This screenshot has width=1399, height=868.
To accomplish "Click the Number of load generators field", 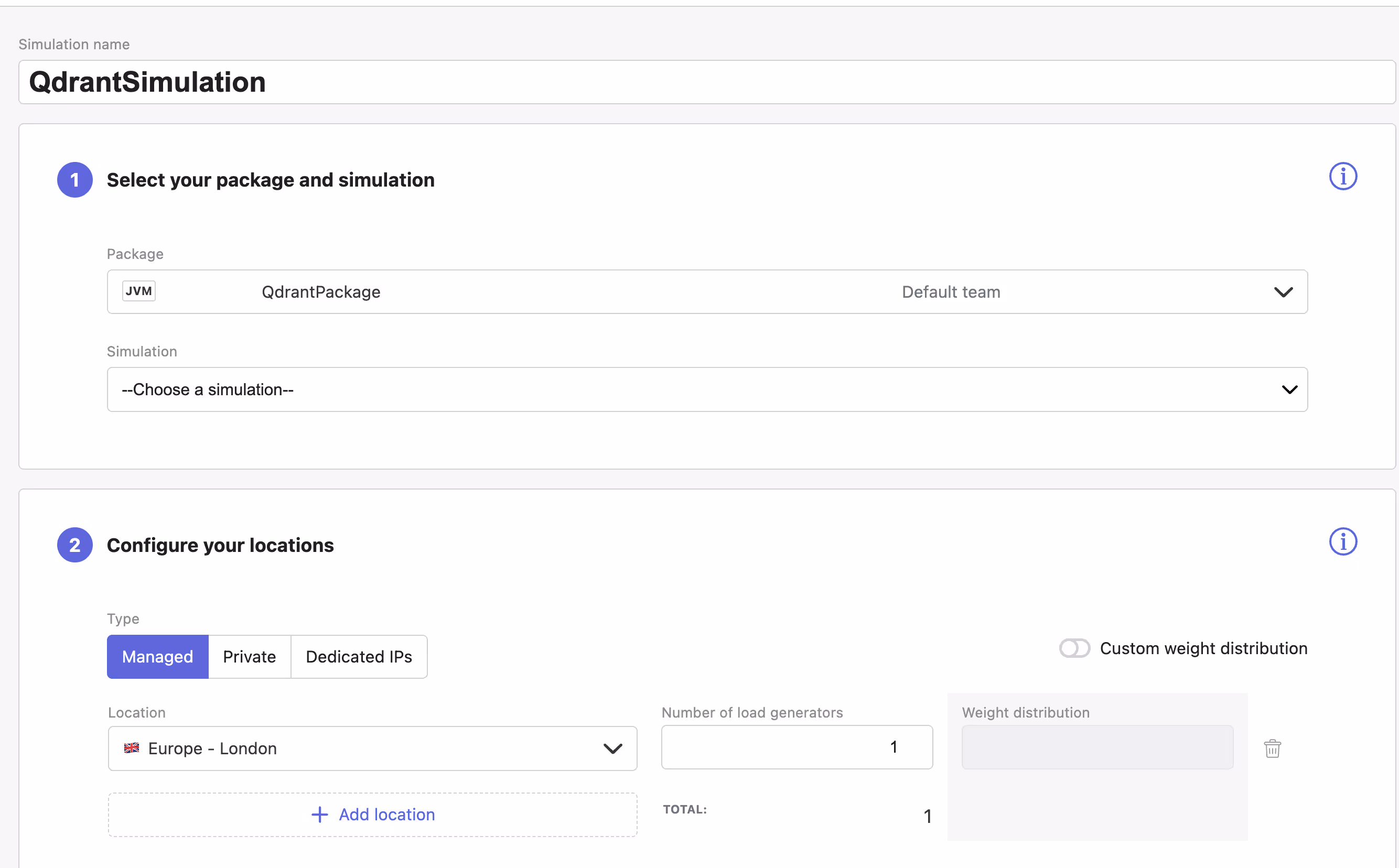I will pos(797,747).
